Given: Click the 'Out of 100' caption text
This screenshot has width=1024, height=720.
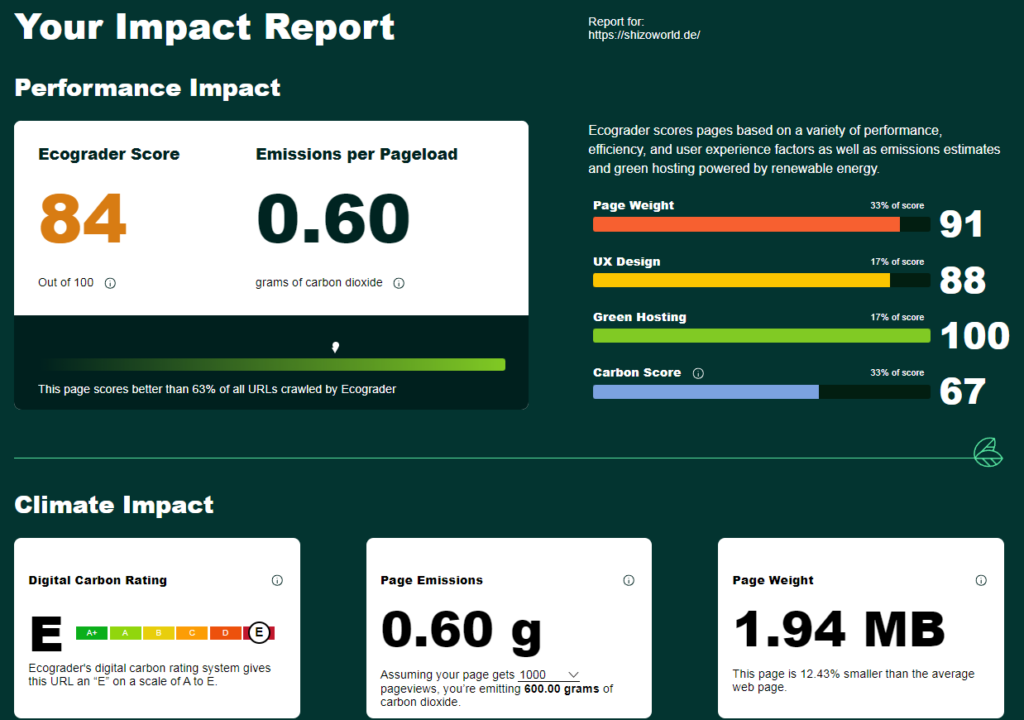Looking at the screenshot, I should point(66,282).
